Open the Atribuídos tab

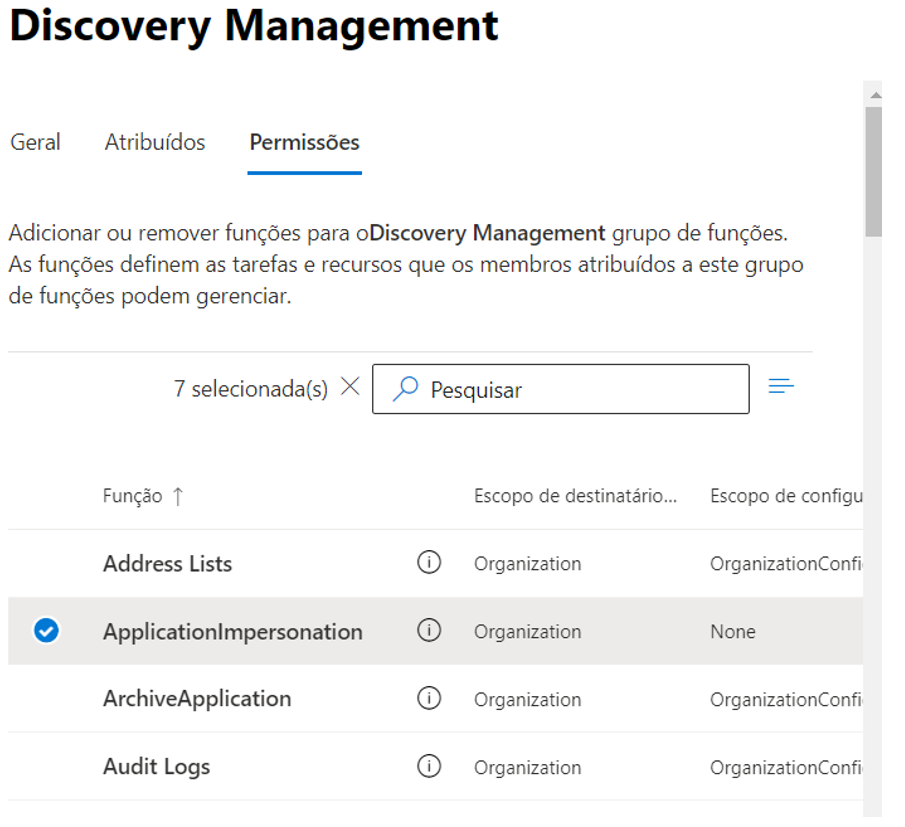(155, 142)
